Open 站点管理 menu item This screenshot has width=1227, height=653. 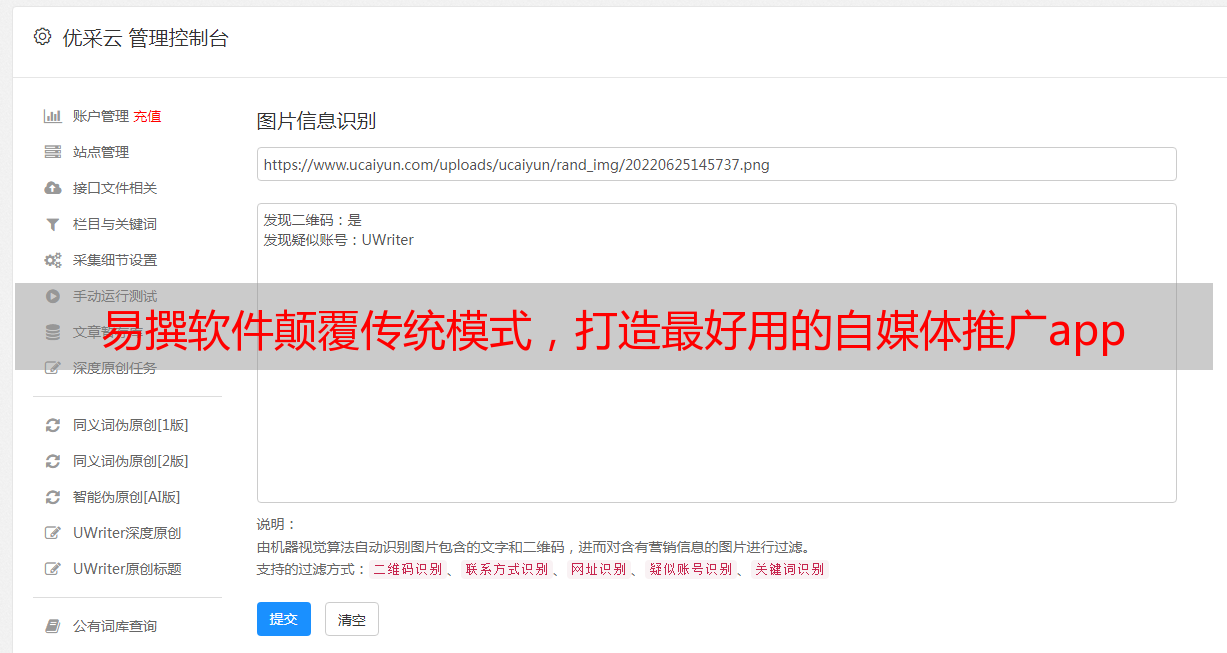101,152
